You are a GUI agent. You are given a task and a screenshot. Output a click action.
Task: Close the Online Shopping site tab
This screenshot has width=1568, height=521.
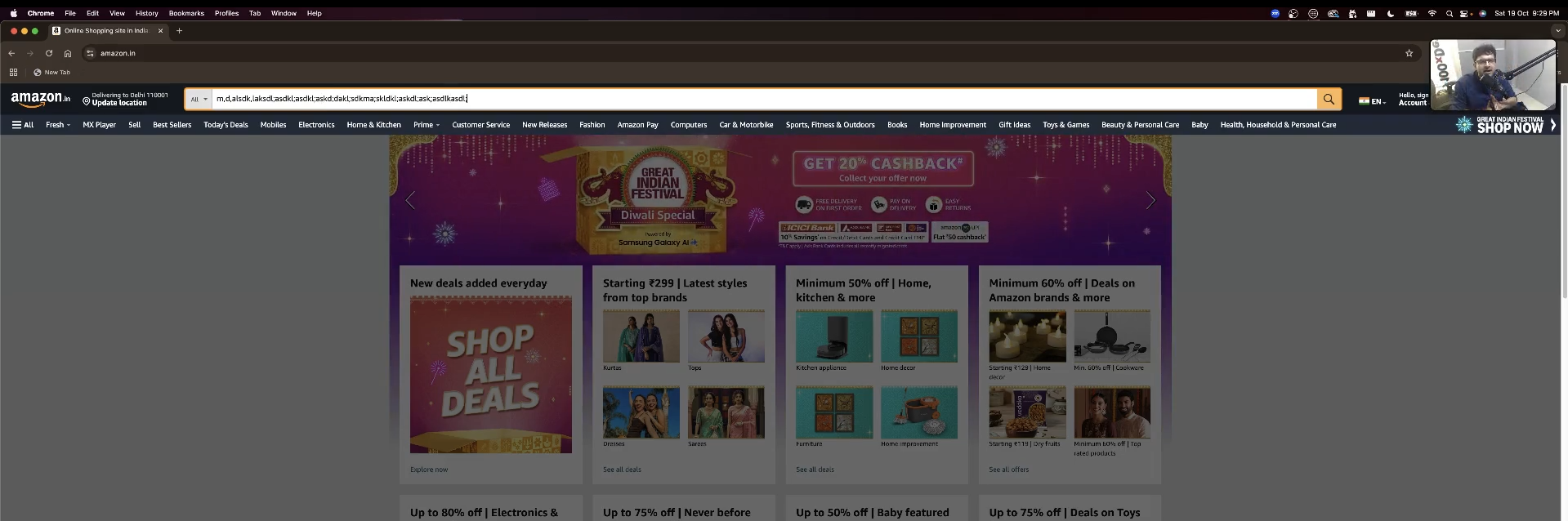(160, 31)
